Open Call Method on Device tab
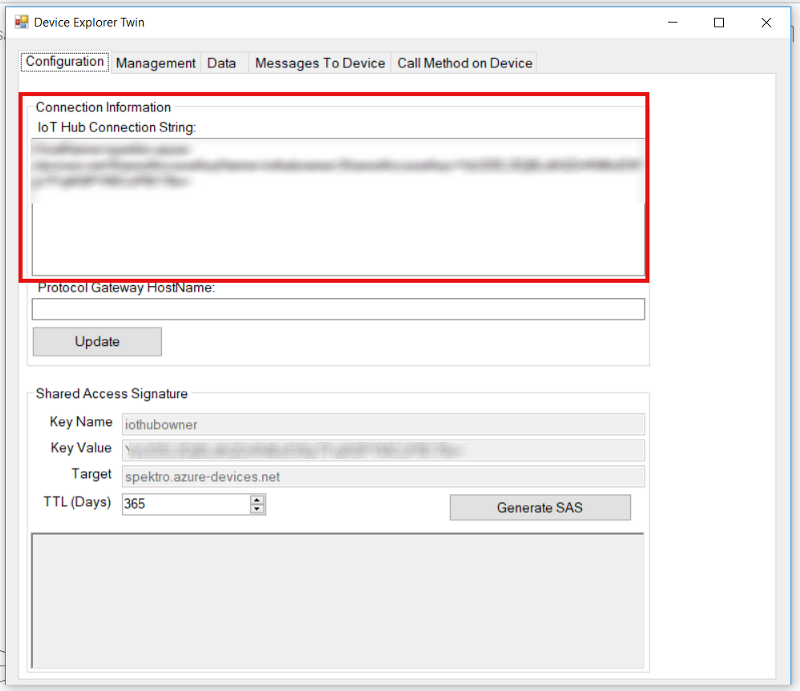 point(464,63)
